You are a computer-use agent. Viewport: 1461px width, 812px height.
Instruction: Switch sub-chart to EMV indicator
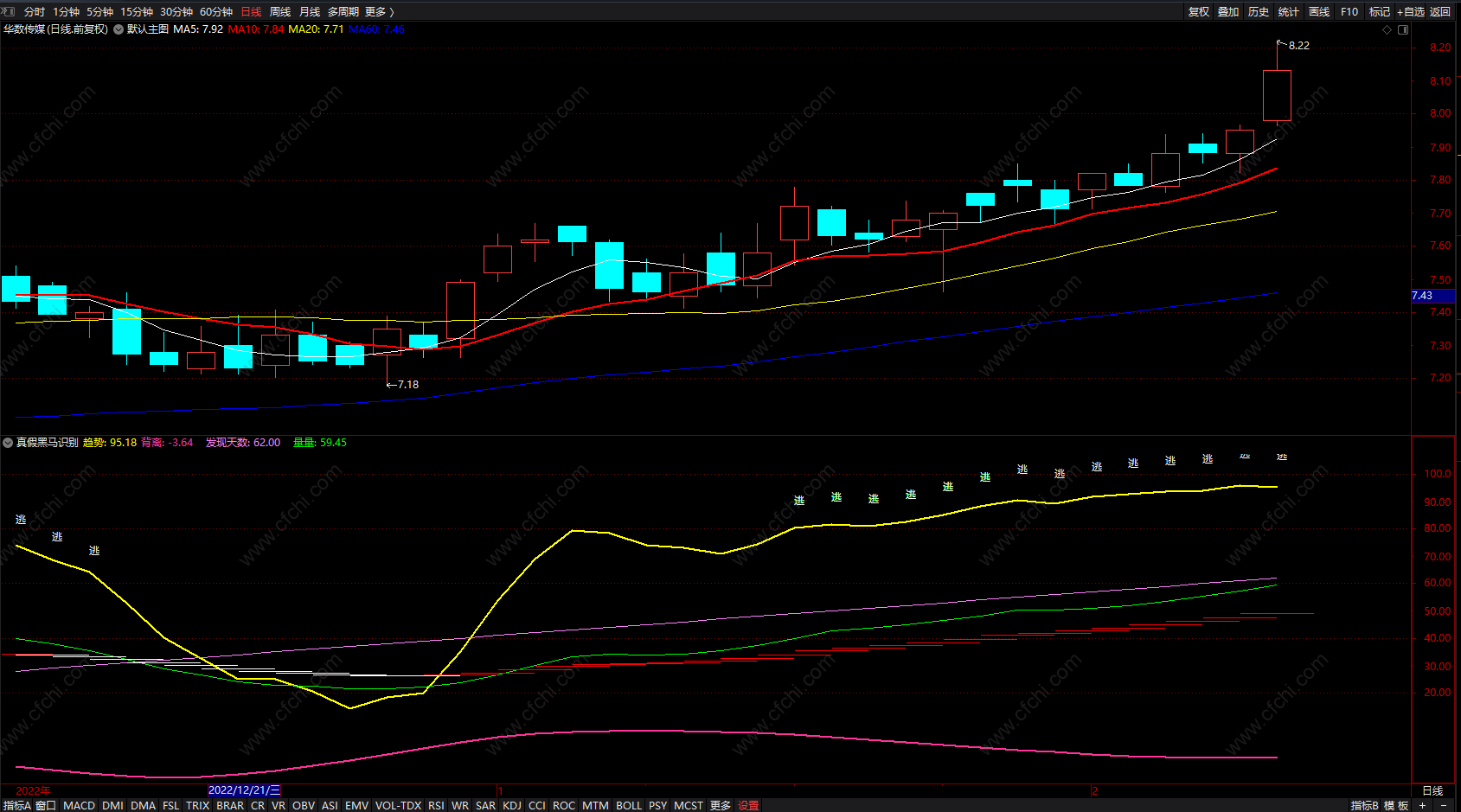coord(356,805)
